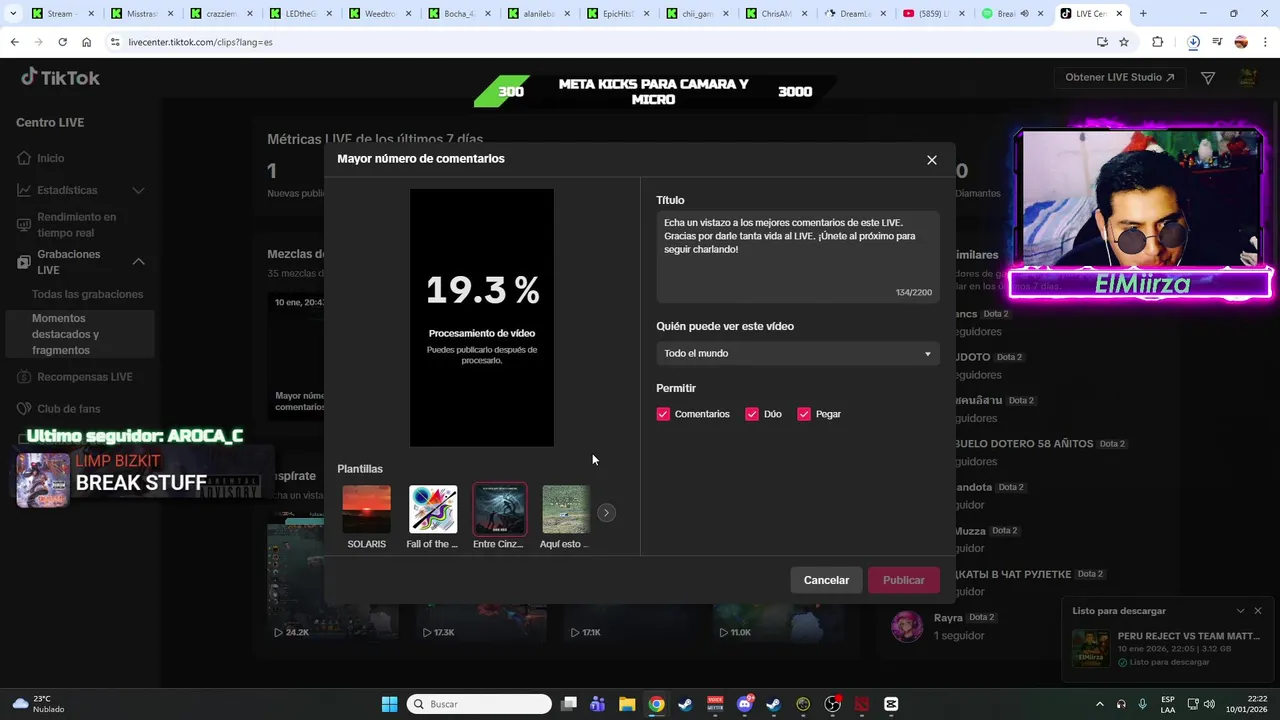The height and width of the screenshot is (720, 1280).
Task: Open Todas las grabaciones
Action: coord(87,294)
